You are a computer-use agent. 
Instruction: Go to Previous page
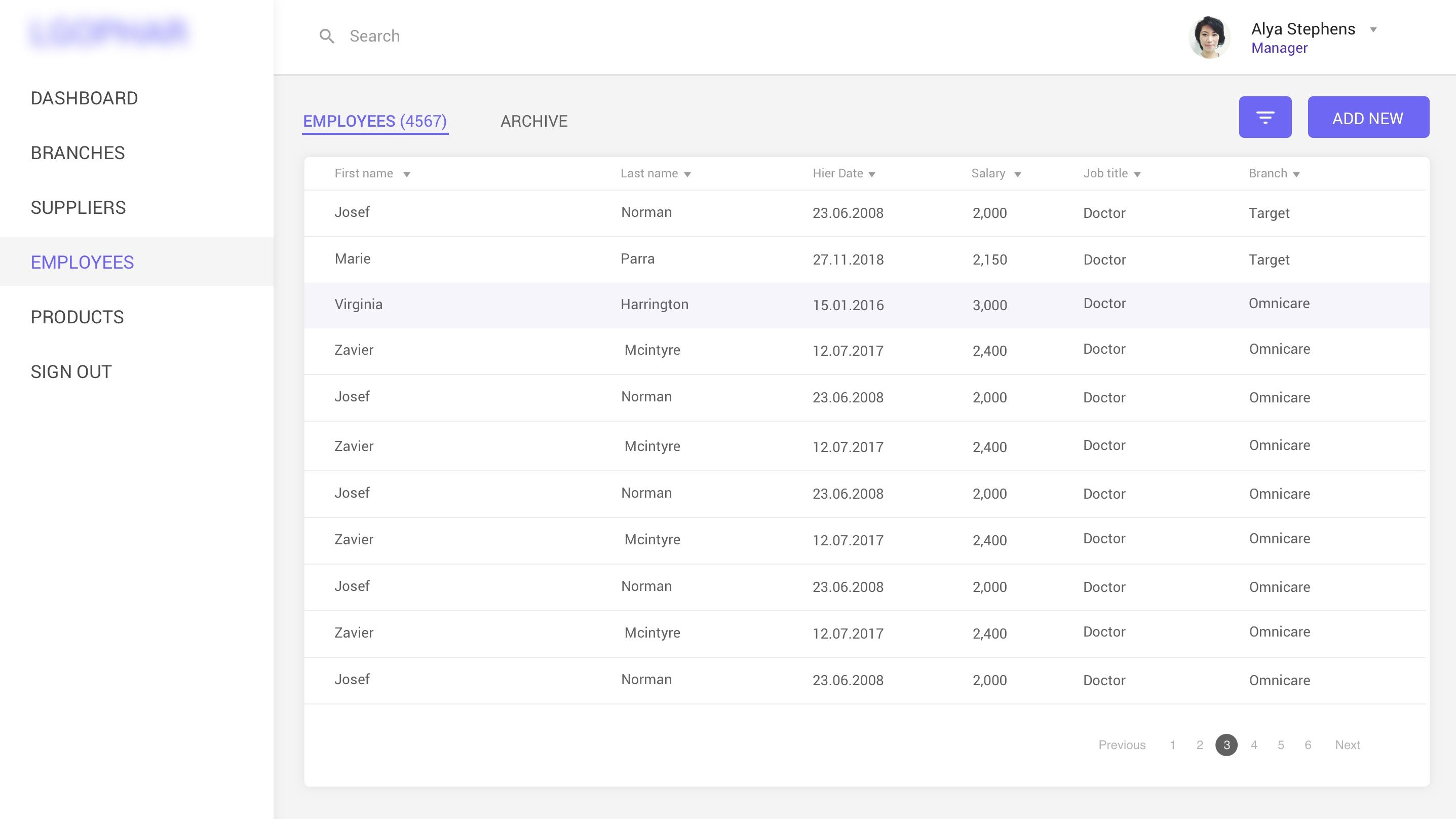(x=1122, y=745)
